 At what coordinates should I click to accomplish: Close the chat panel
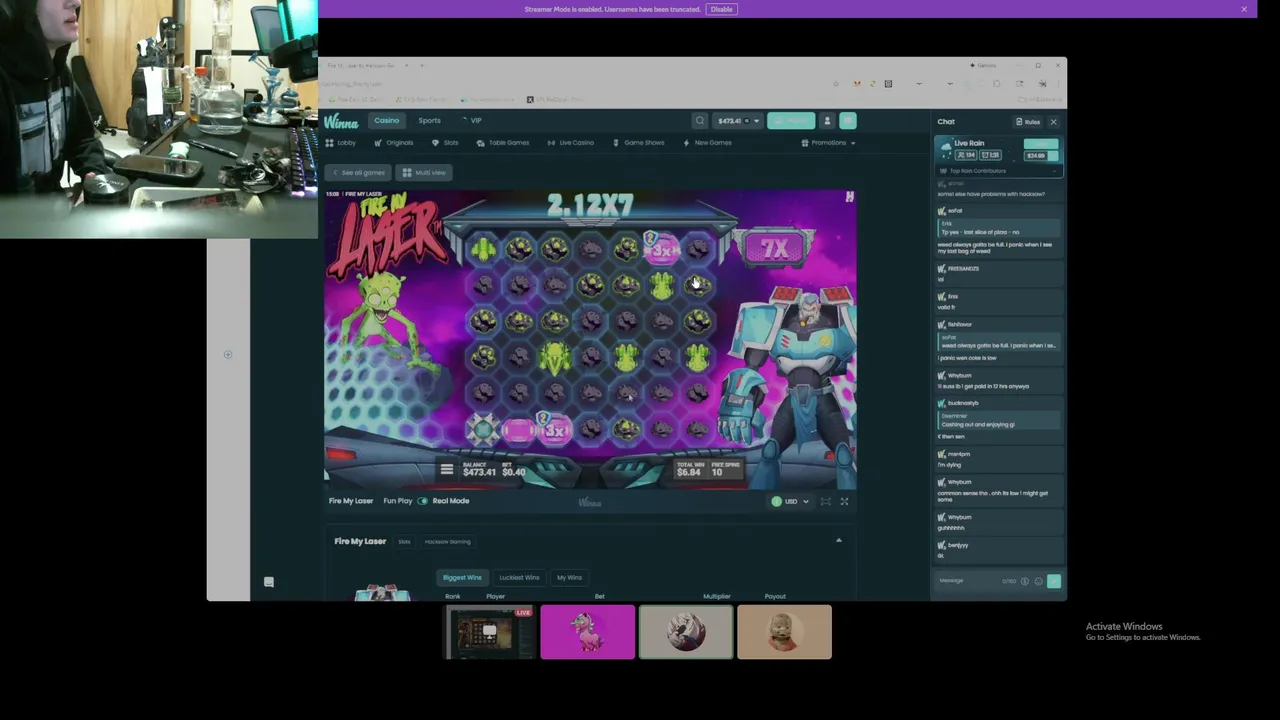pyautogui.click(x=1053, y=122)
